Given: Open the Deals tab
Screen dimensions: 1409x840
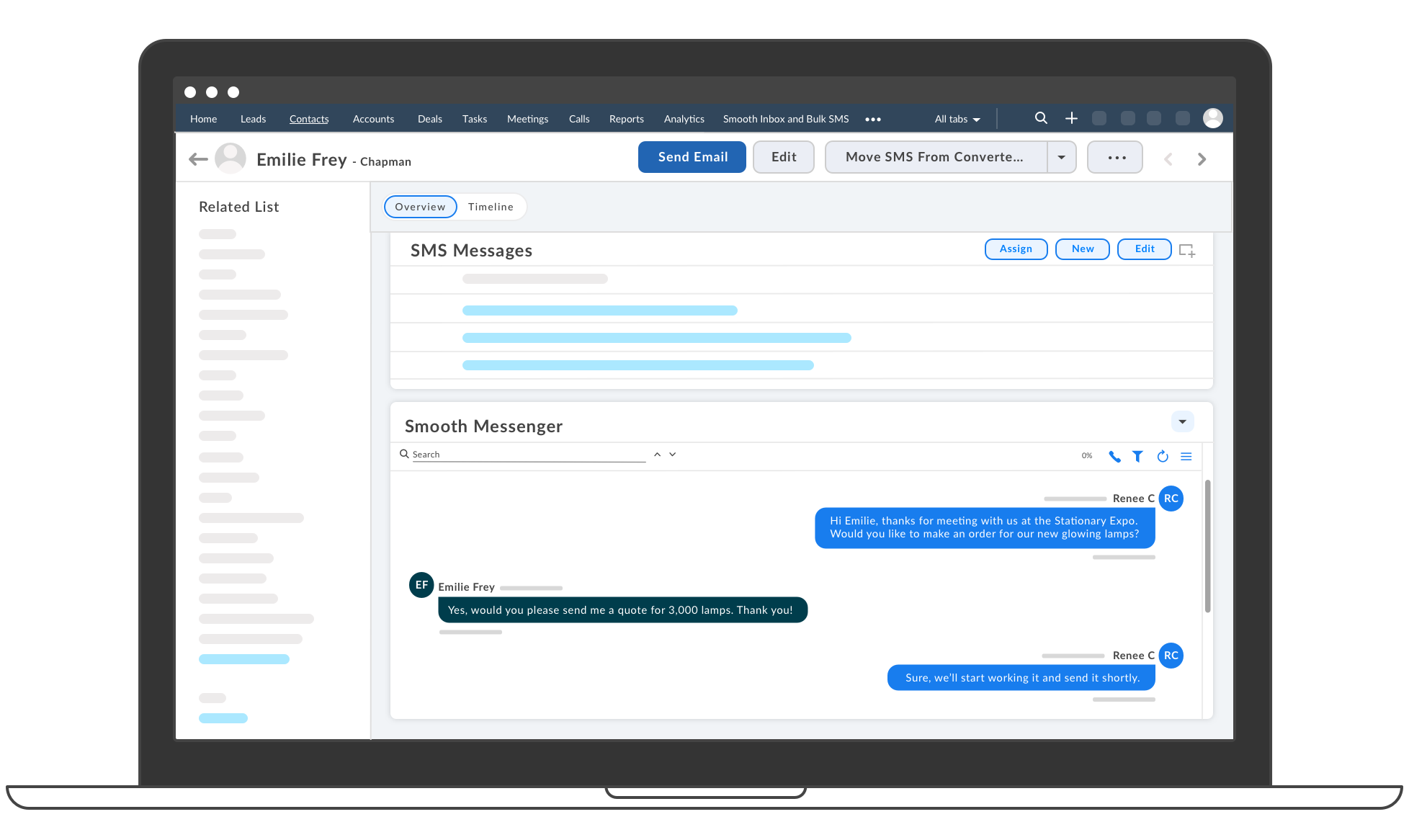Looking at the screenshot, I should pyautogui.click(x=430, y=119).
